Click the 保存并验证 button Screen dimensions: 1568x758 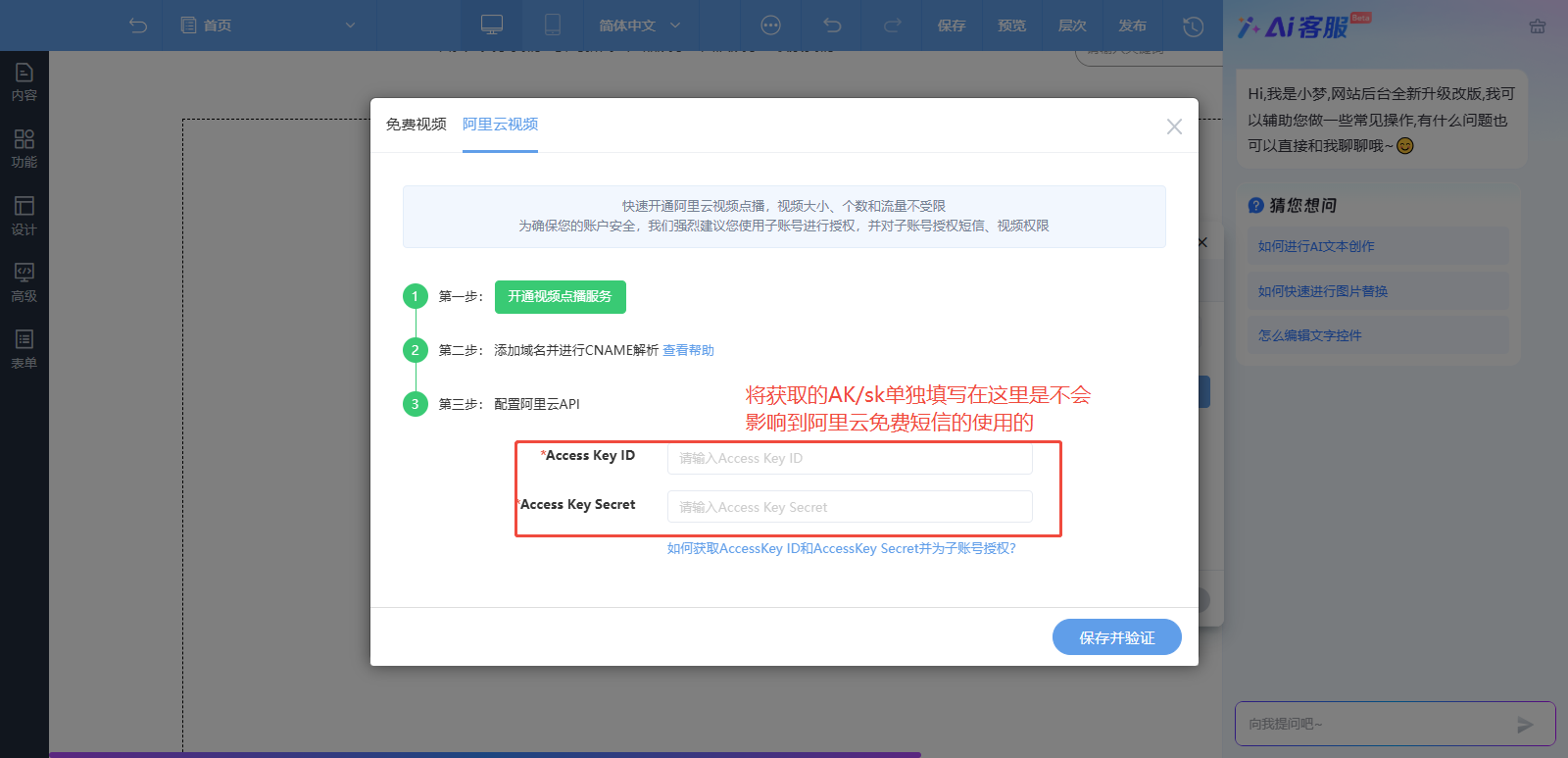point(1117,637)
